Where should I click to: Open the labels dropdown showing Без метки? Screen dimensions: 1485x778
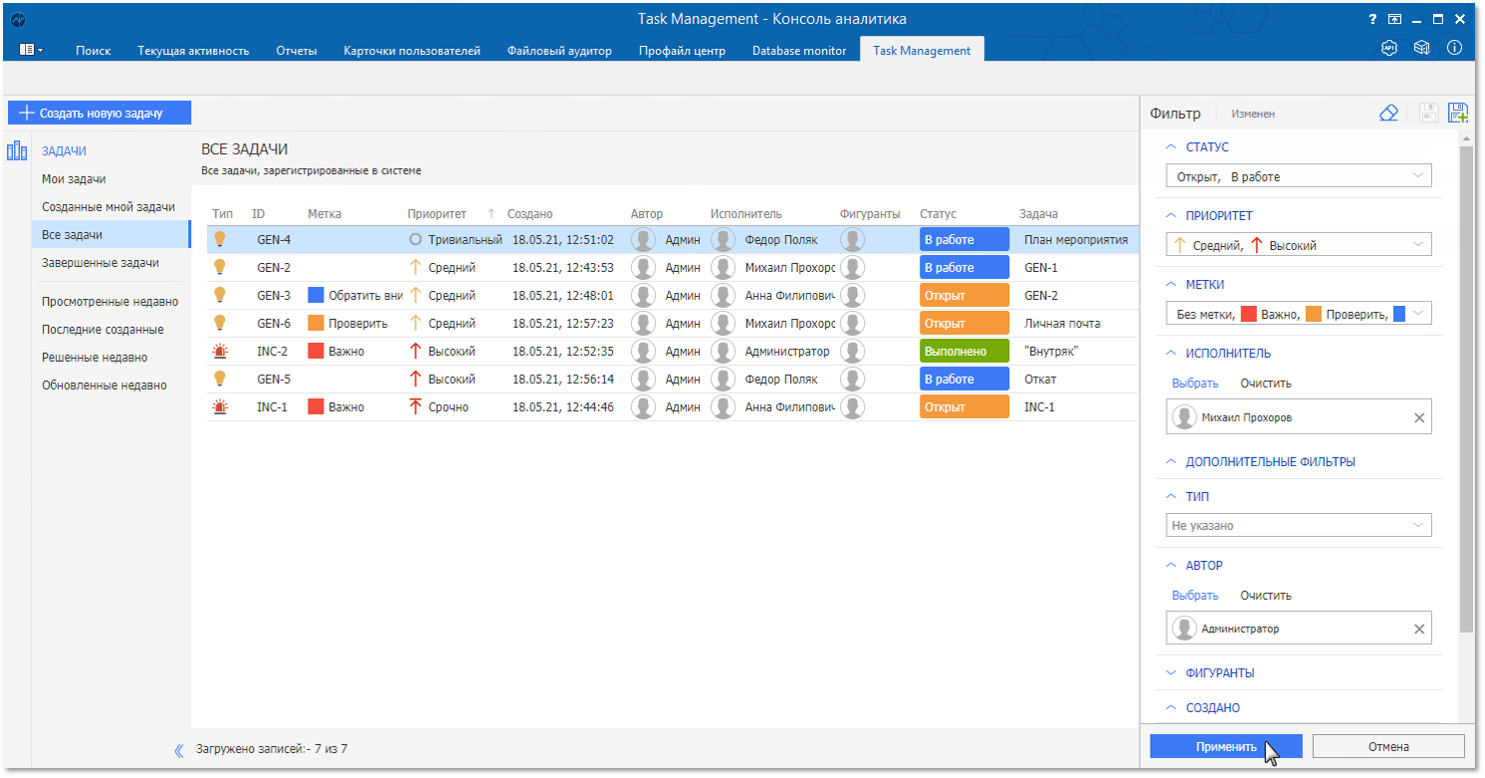(1298, 314)
